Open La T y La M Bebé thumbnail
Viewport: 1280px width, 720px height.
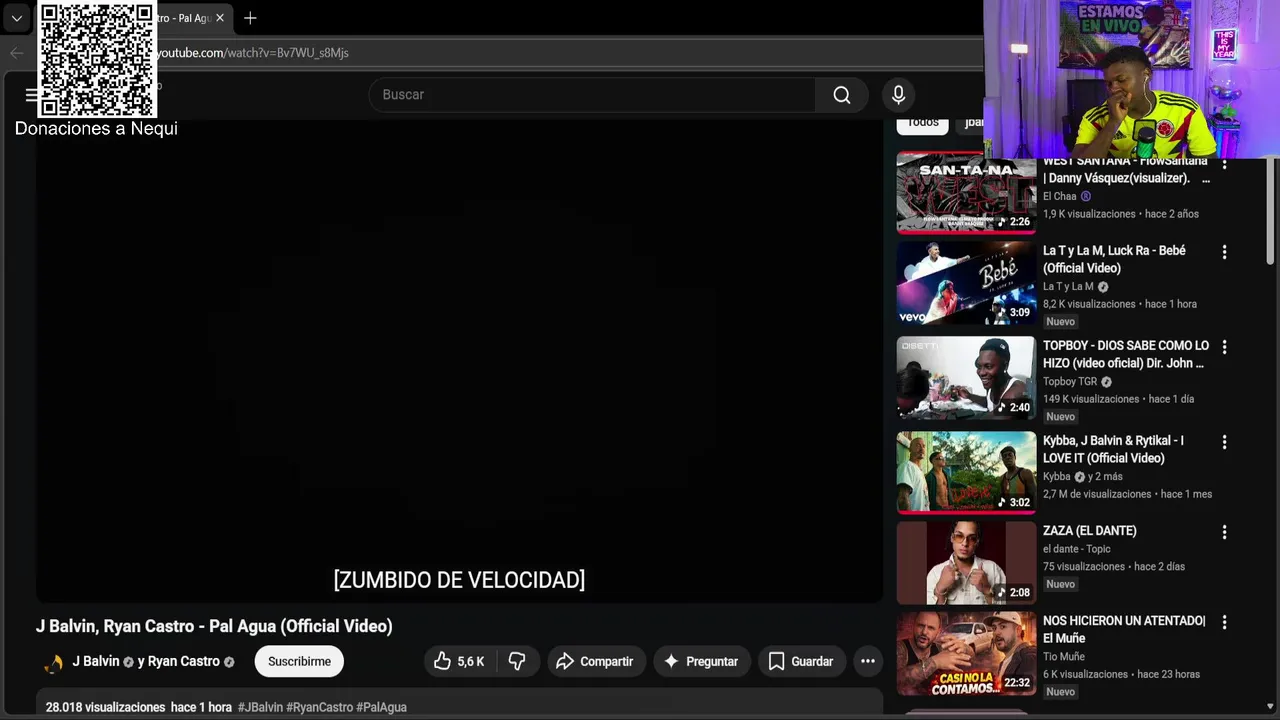click(966, 283)
